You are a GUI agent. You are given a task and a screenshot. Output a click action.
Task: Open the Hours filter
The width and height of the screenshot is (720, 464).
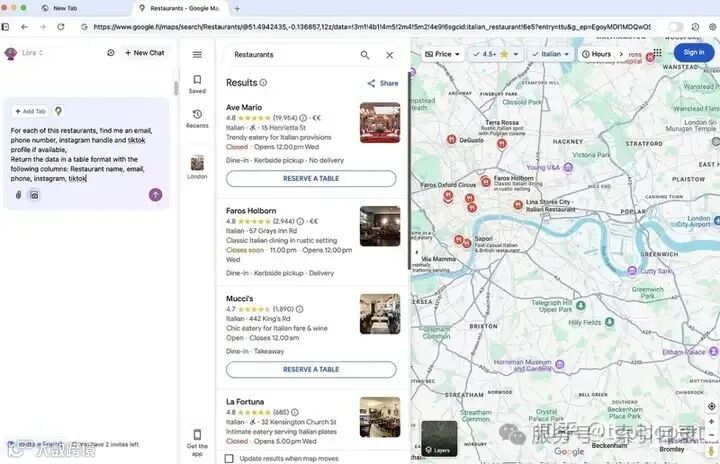click(x=596, y=54)
